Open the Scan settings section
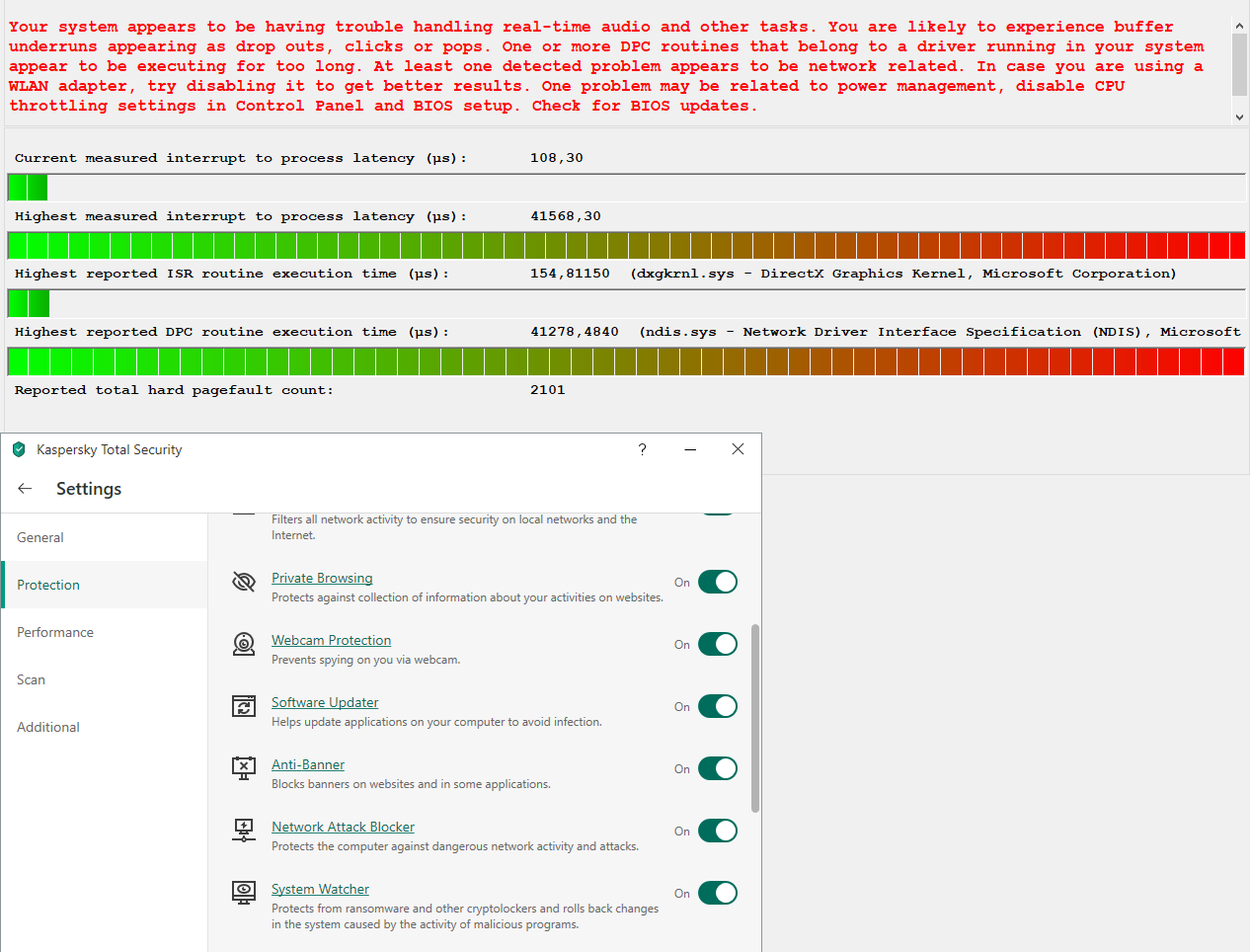Viewport: 1250px width, 952px height. (x=105, y=679)
